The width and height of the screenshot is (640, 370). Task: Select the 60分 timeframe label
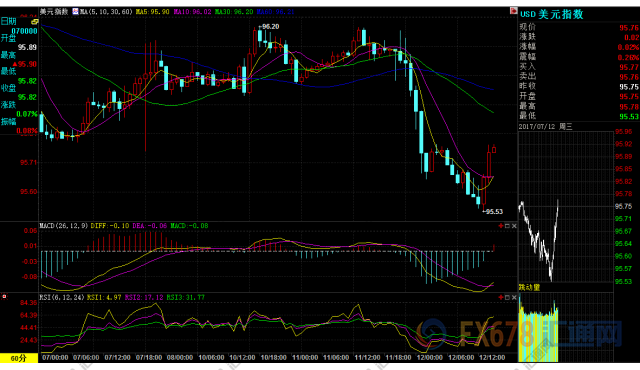coord(19,358)
